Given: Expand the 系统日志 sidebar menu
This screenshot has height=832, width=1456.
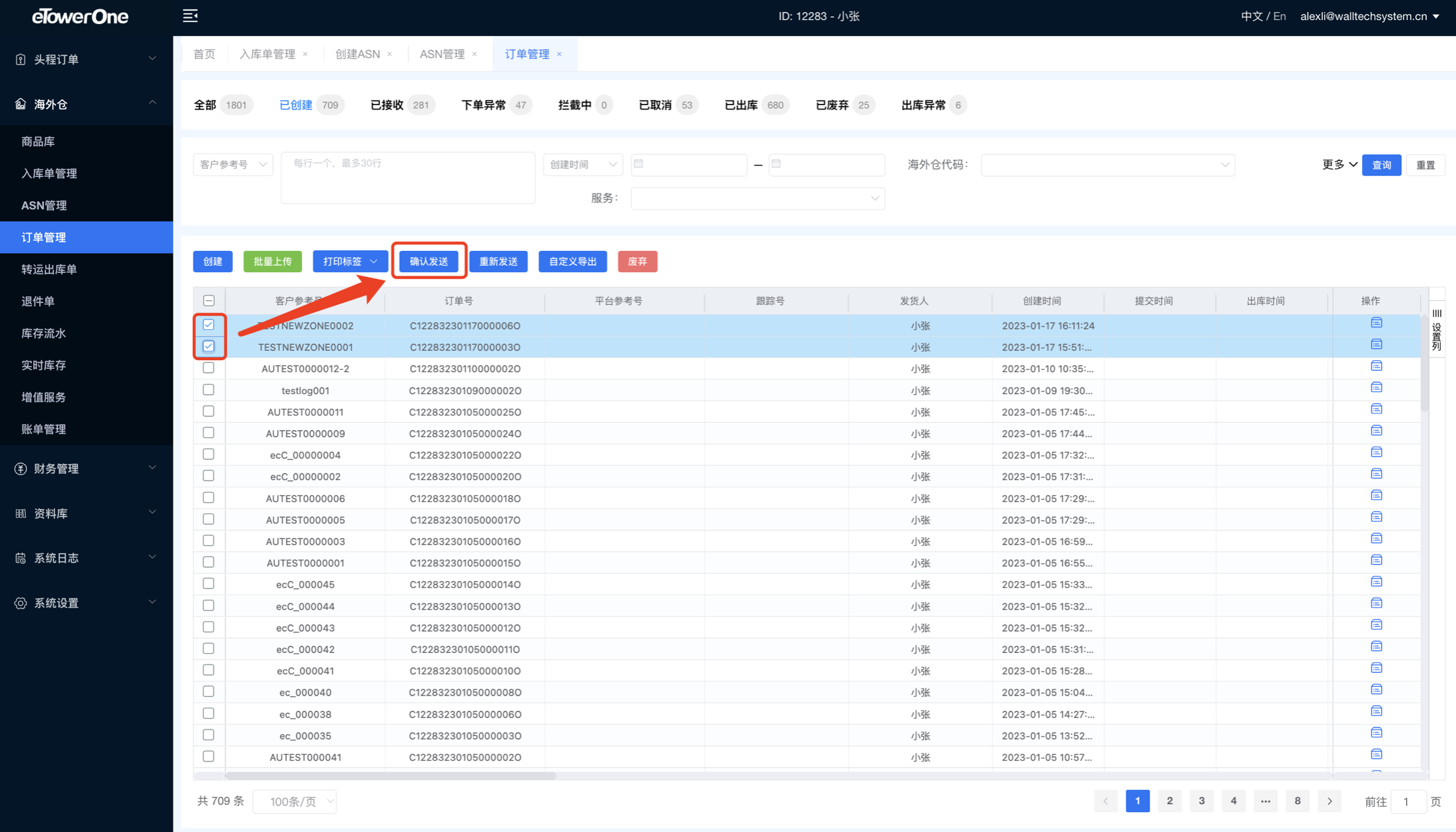Looking at the screenshot, I should click(x=87, y=558).
